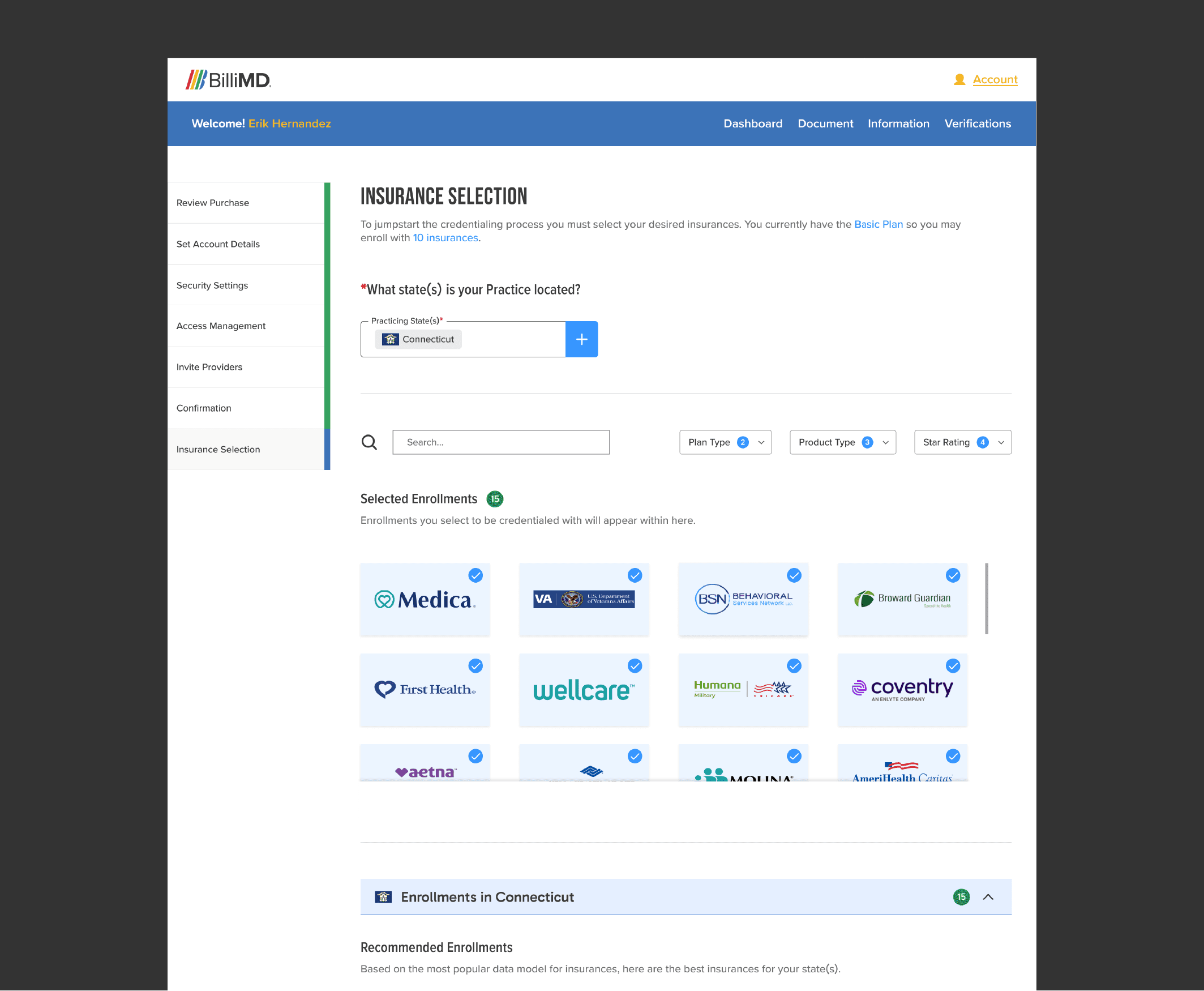Click the account user icon
The image size is (1204, 991).
(959, 80)
